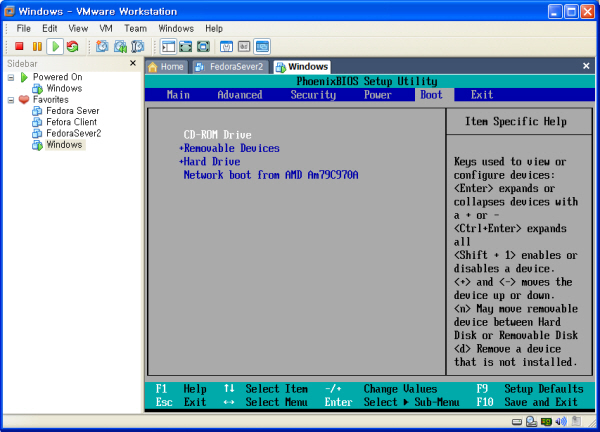Select Fefora Client in Favorites
600x432 pixels.
click(x=71, y=122)
